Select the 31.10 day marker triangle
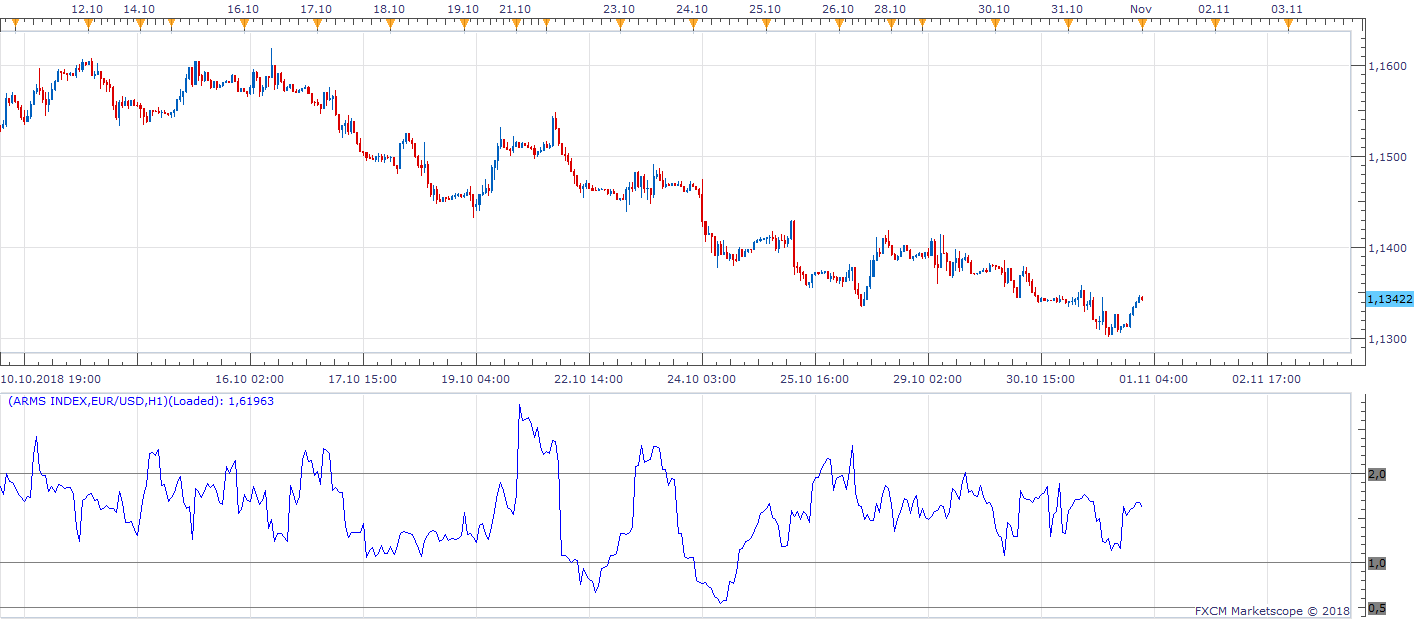The height and width of the screenshot is (619, 1423). pyautogui.click(x=1067, y=24)
